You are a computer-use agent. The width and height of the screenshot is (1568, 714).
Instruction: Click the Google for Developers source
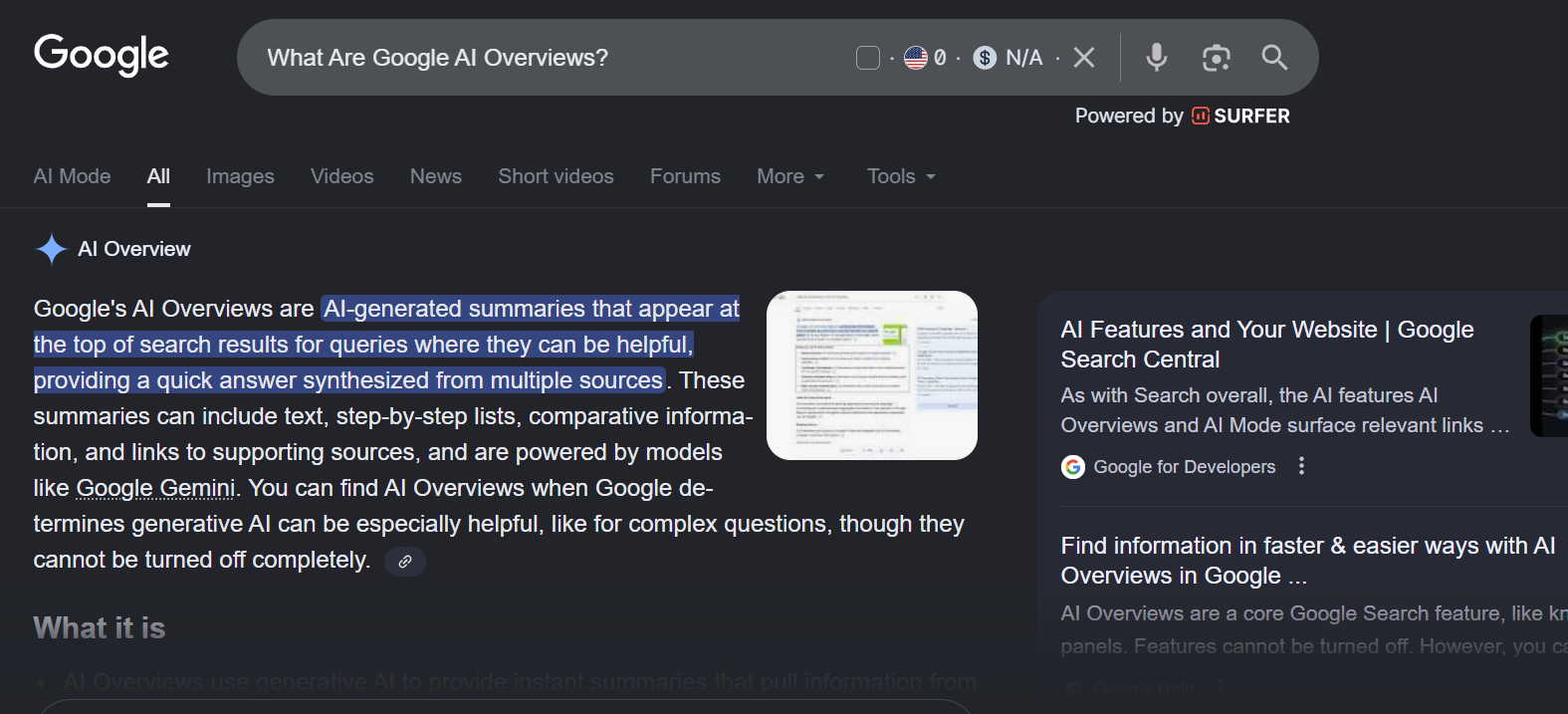[1184, 467]
